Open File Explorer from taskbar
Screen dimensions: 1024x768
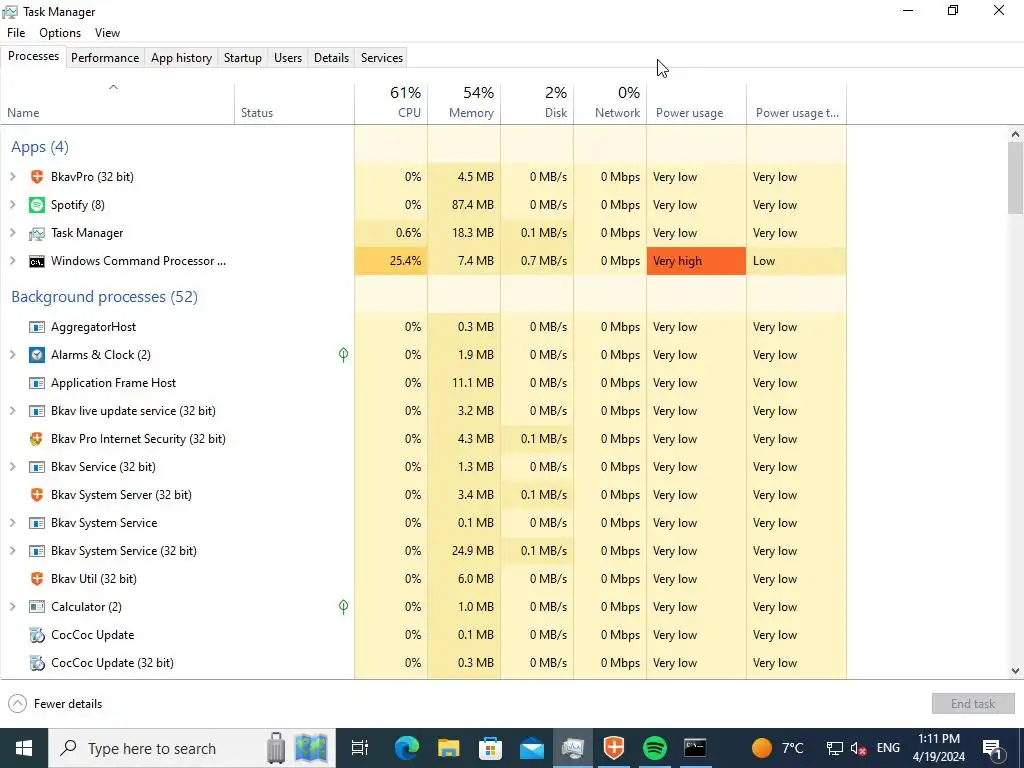tap(449, 748)
